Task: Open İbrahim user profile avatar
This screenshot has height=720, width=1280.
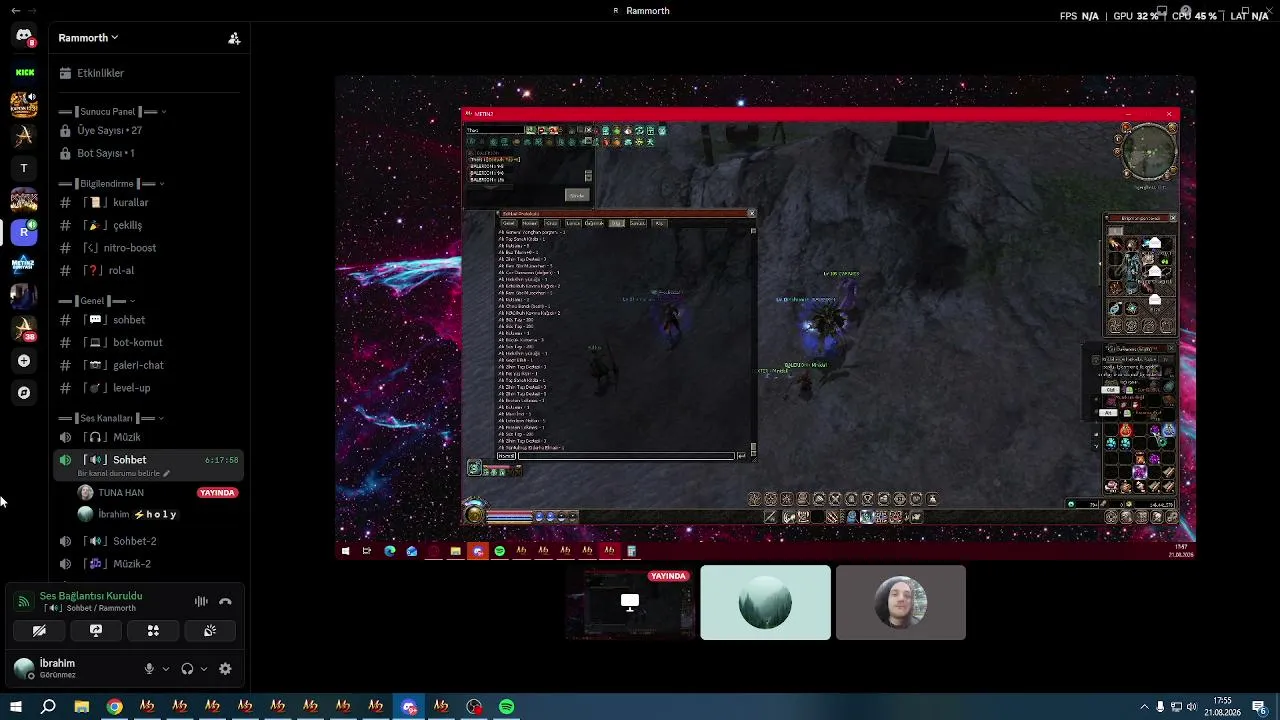Action: click(24, 668)
